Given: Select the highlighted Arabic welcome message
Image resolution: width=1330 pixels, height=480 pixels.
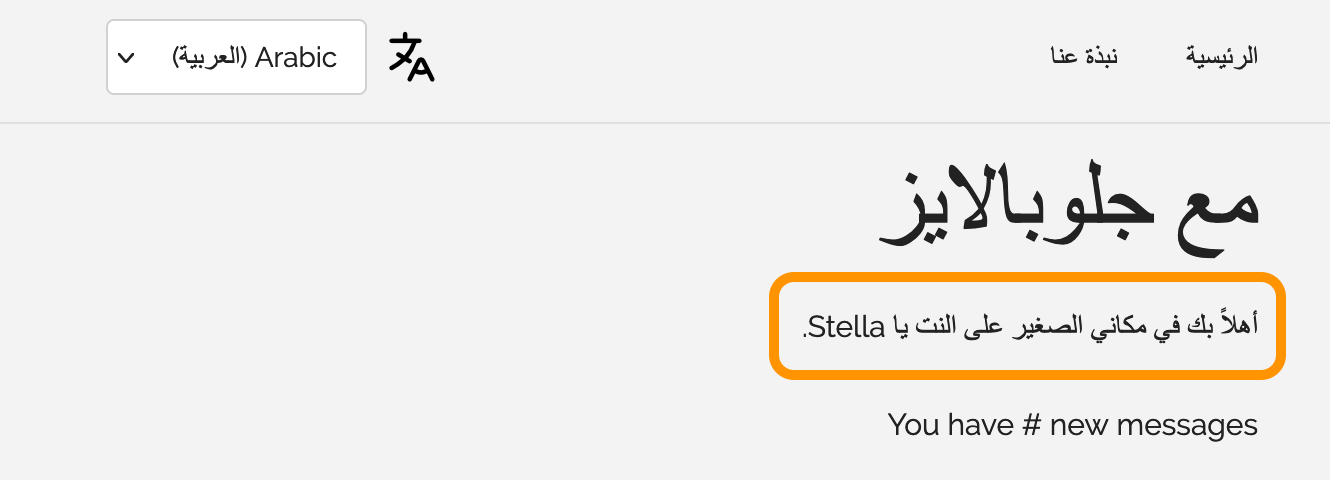Looking at the screenshot, I should pyautogui.click(x=1027, y=326).
